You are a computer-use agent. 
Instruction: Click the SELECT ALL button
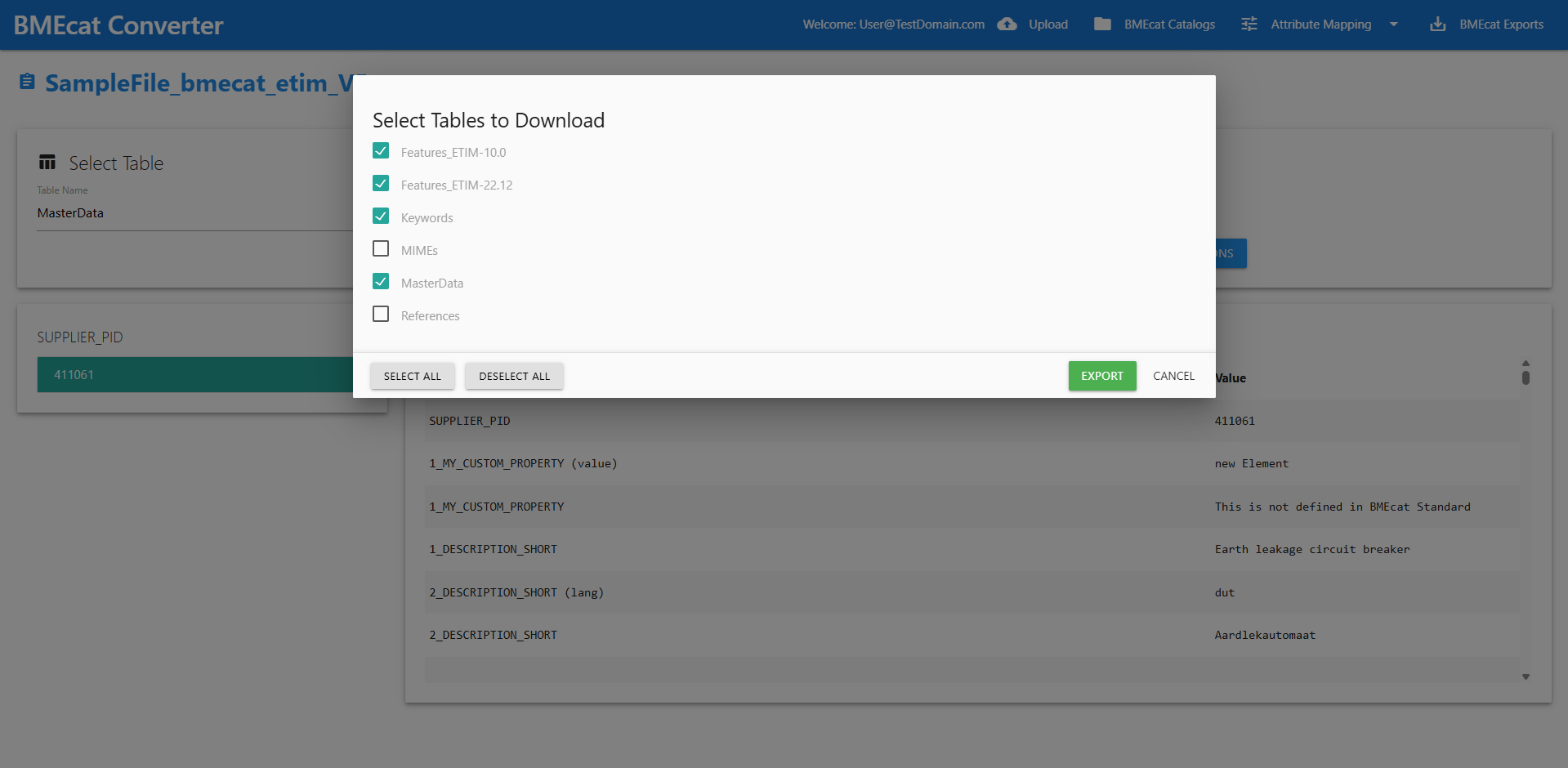coord(413,376)
